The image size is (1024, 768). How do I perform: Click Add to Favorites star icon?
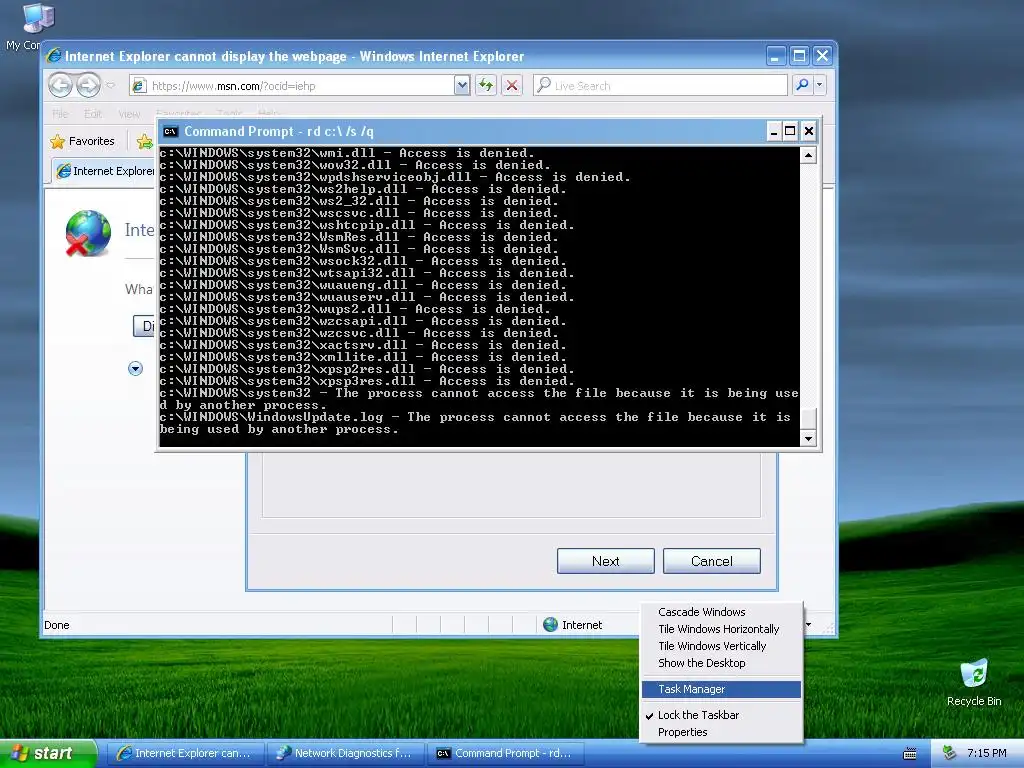pos(144,141)
